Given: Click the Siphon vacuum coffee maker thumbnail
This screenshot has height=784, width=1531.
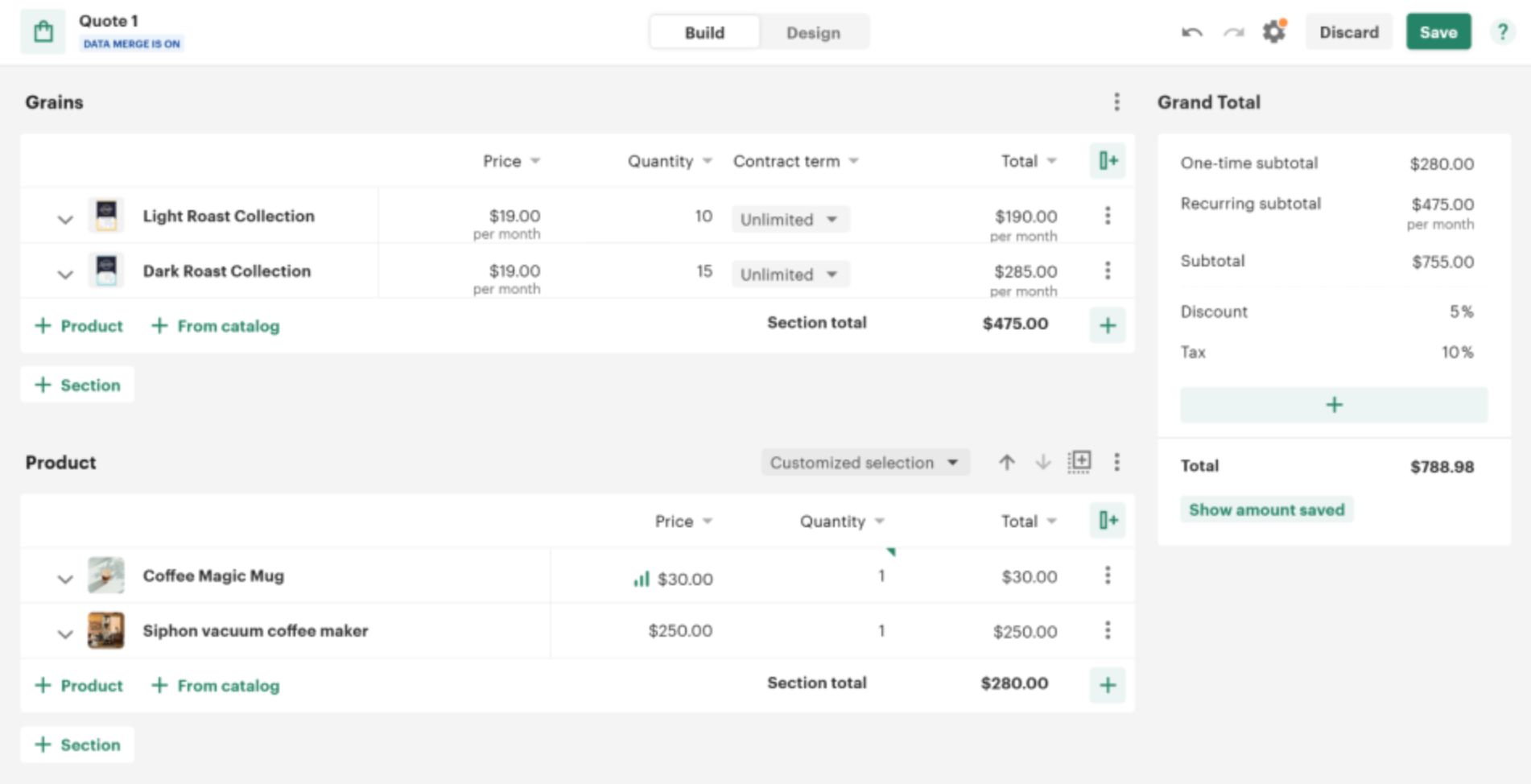Looking at the screenshot, I should pos(106,630).
